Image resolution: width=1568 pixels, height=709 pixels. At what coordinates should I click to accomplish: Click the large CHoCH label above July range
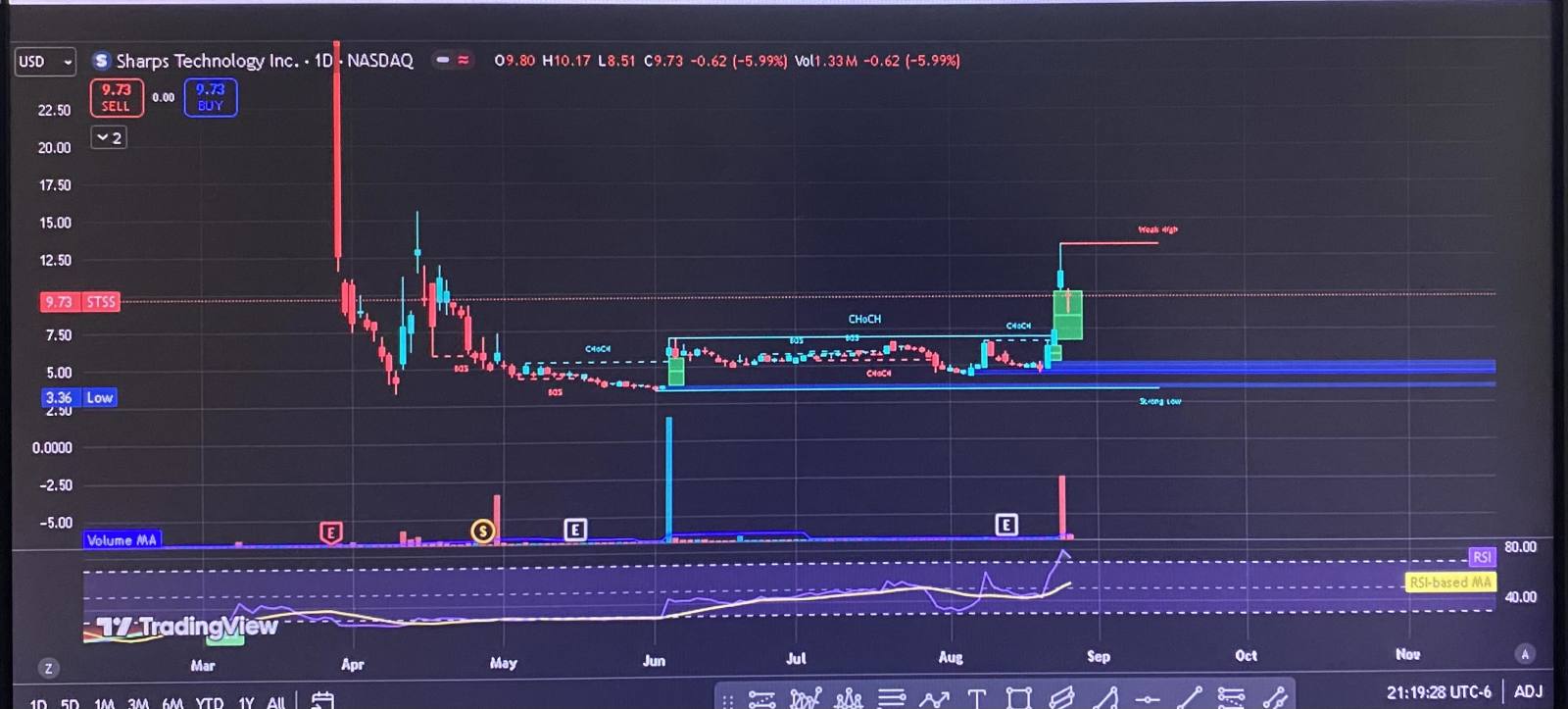click(x=864, y=319)
